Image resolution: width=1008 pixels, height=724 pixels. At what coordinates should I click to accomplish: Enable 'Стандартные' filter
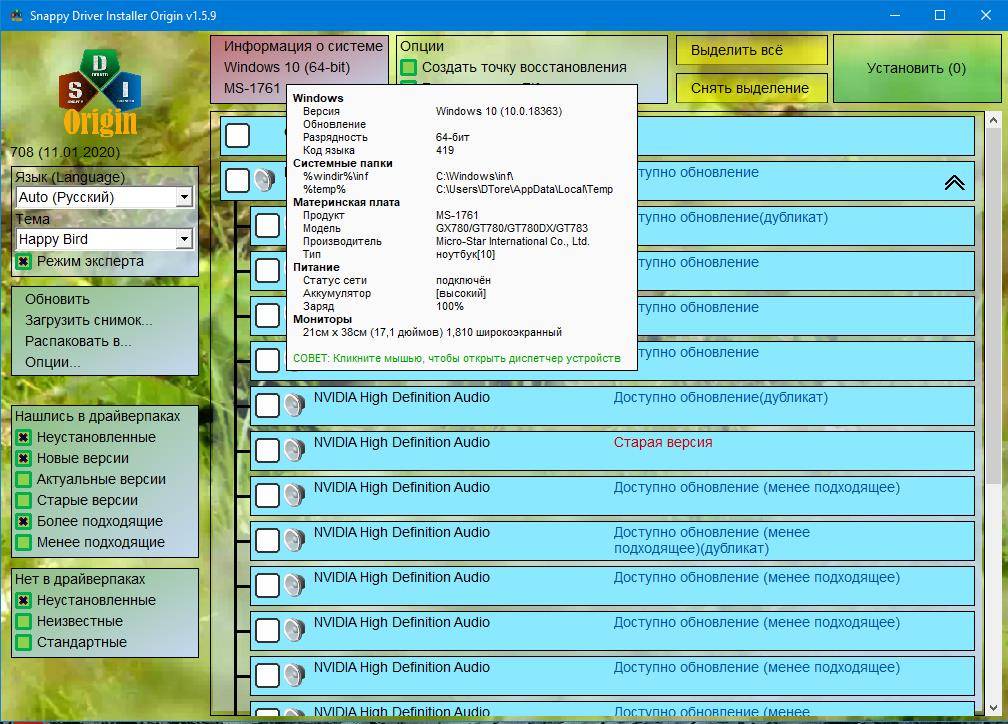[x=23, y=642]
